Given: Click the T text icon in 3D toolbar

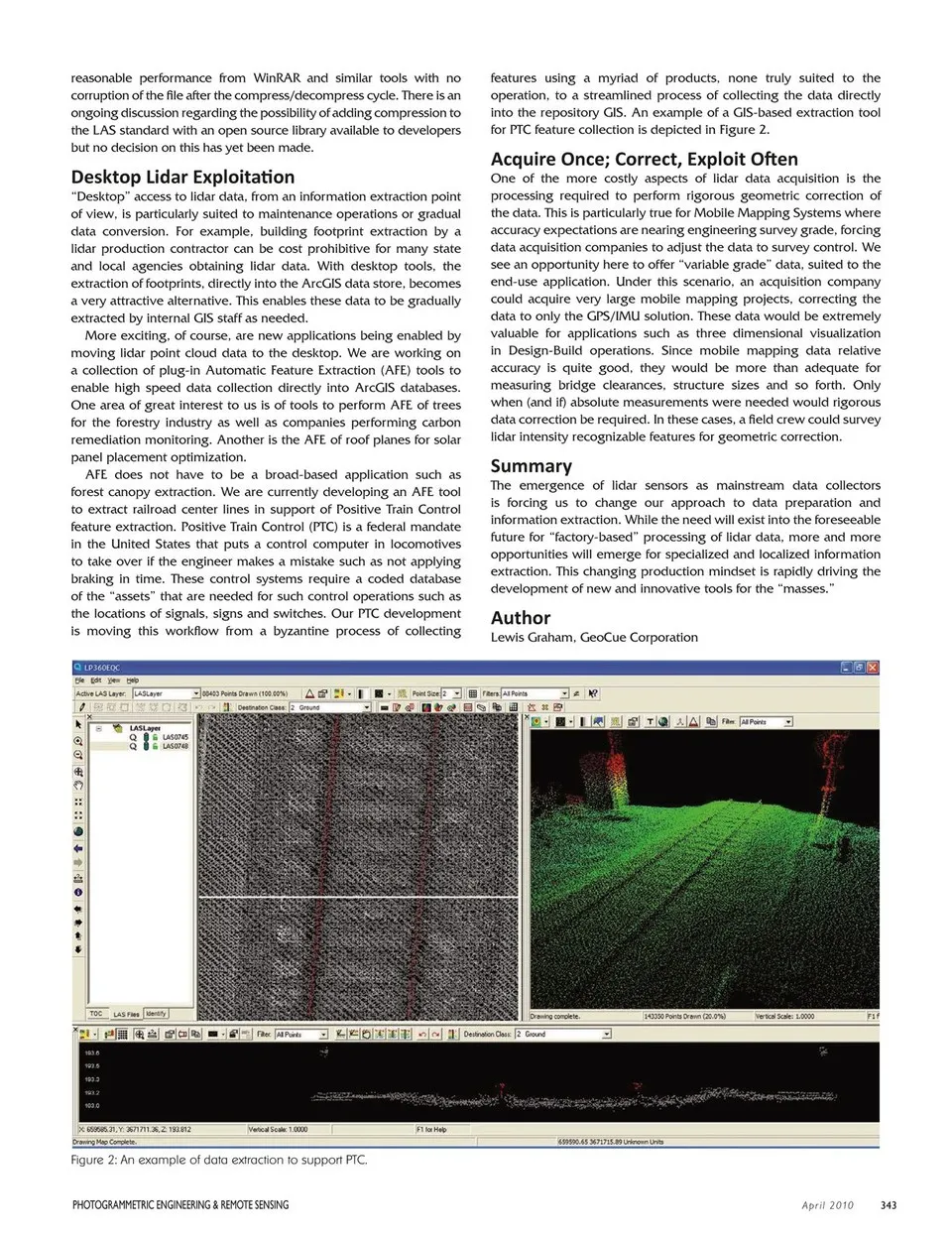Looking at the screenshot, I should coord(651,721).
